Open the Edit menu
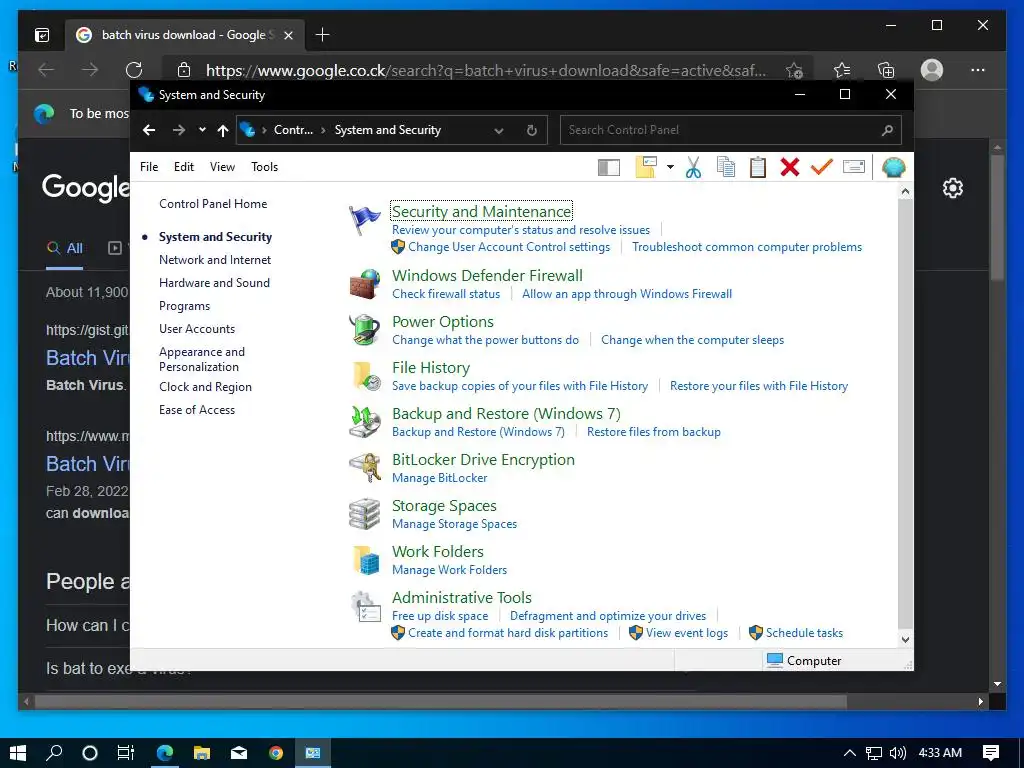 [184, 167]
